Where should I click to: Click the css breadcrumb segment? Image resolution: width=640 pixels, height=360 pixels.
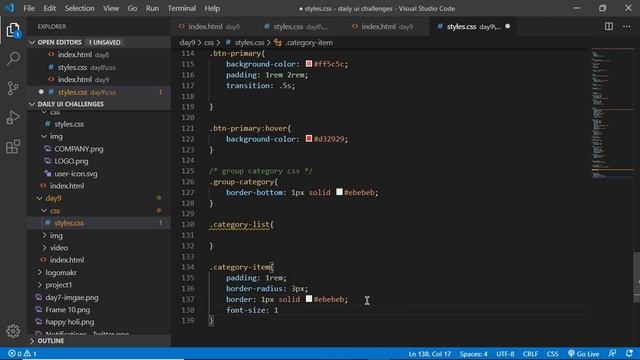[x=209, y=42]
